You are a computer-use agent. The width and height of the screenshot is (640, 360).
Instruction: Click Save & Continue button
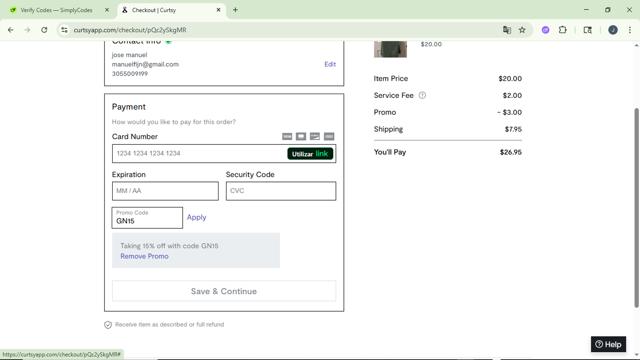pyautogui.click(x=224, y=291)
